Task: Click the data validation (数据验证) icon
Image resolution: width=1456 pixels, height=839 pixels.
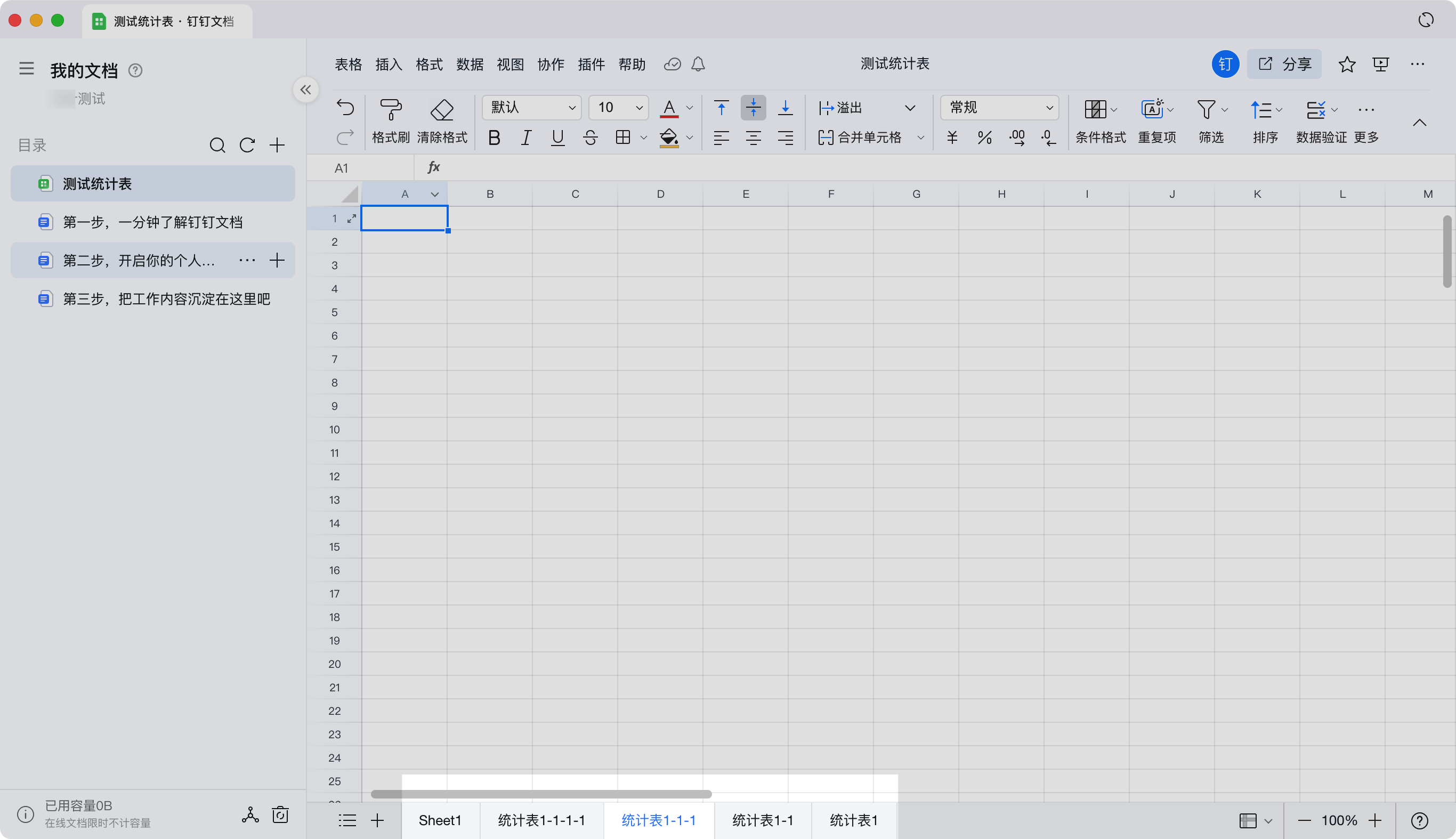Action: [x=1315, y=109]
